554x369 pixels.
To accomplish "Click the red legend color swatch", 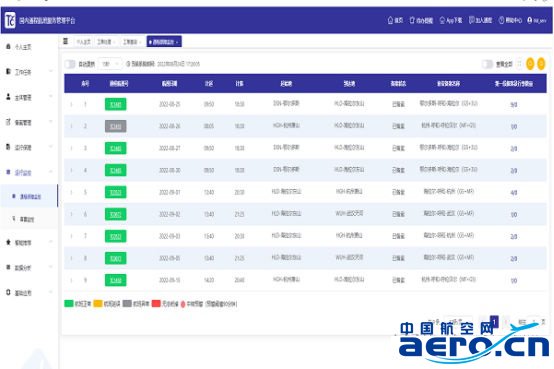I will point(156,303).
